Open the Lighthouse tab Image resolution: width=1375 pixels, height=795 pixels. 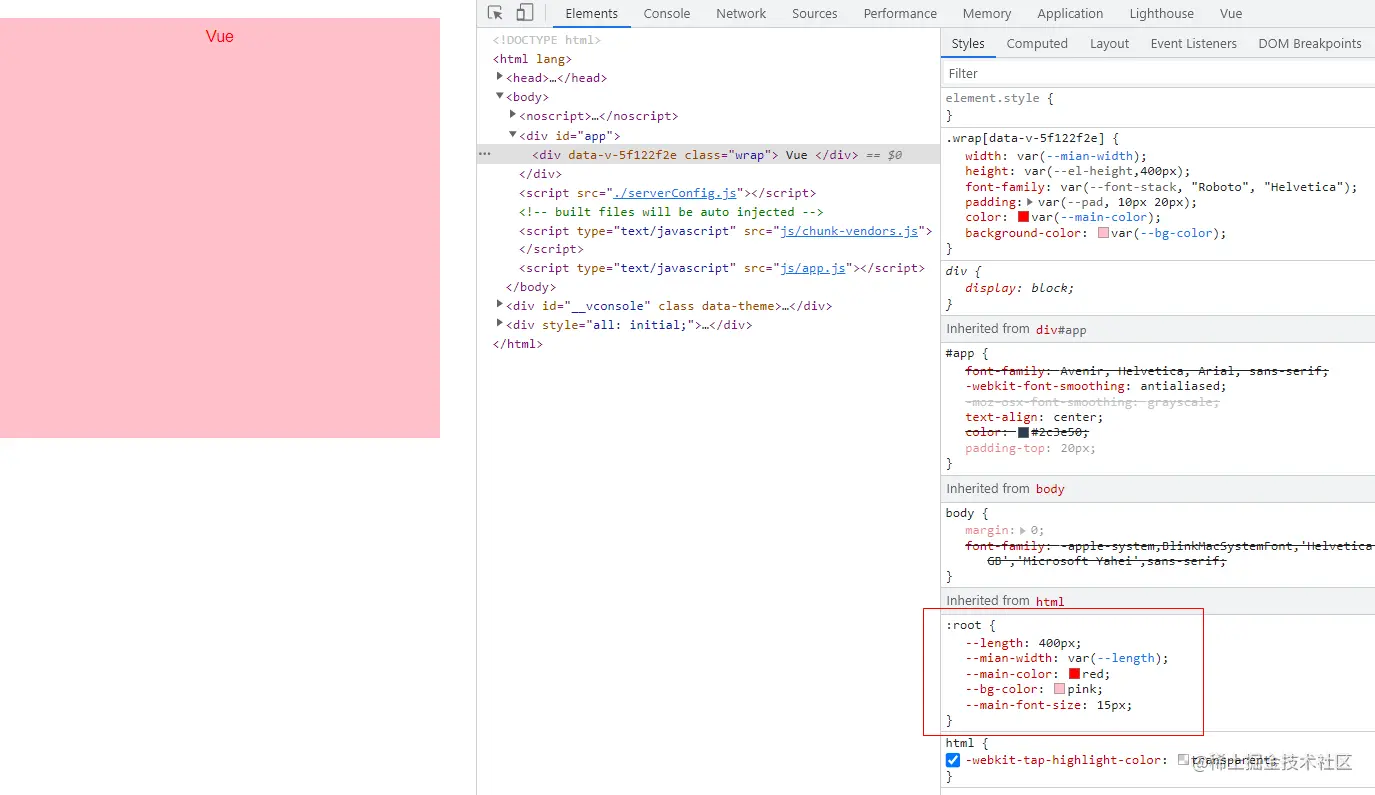pos(1161,14)
